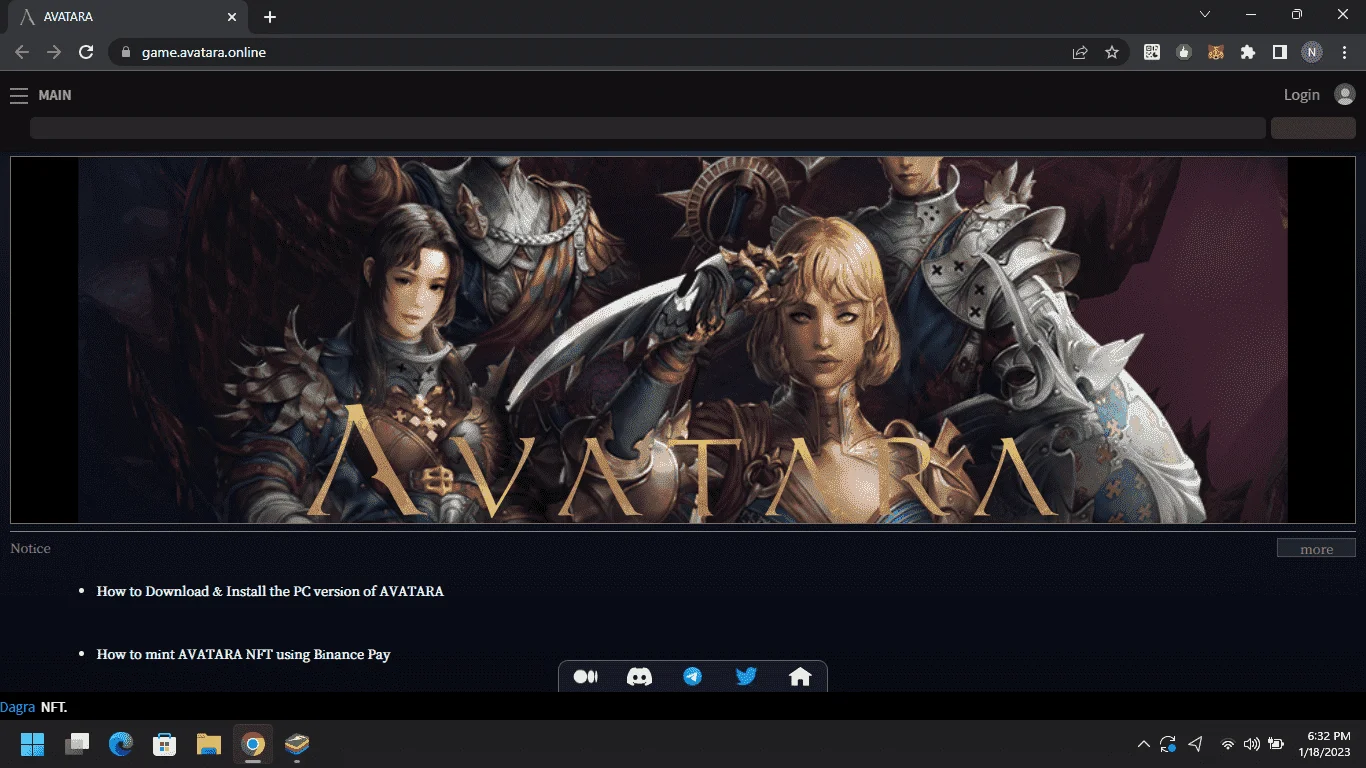Go back using the browser back arrow
The width and height of the screenshot is (1366, 768).
[22, 52]
